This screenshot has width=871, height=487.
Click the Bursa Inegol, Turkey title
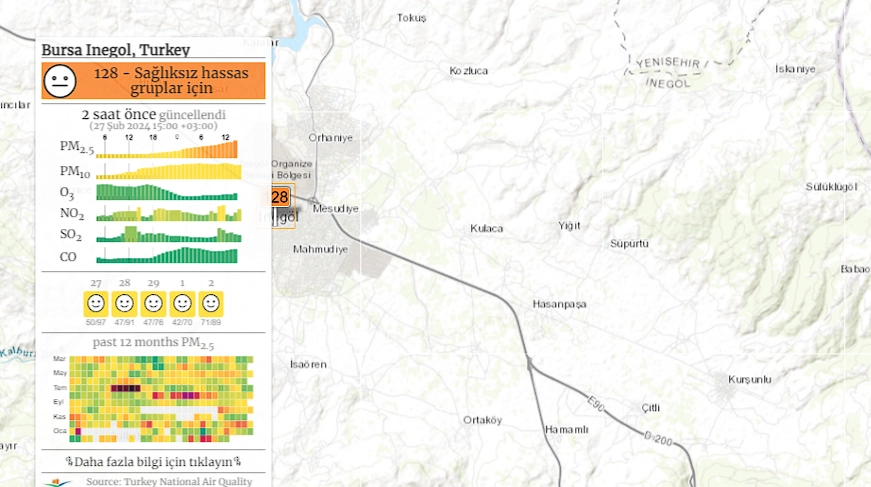point(116,50)
